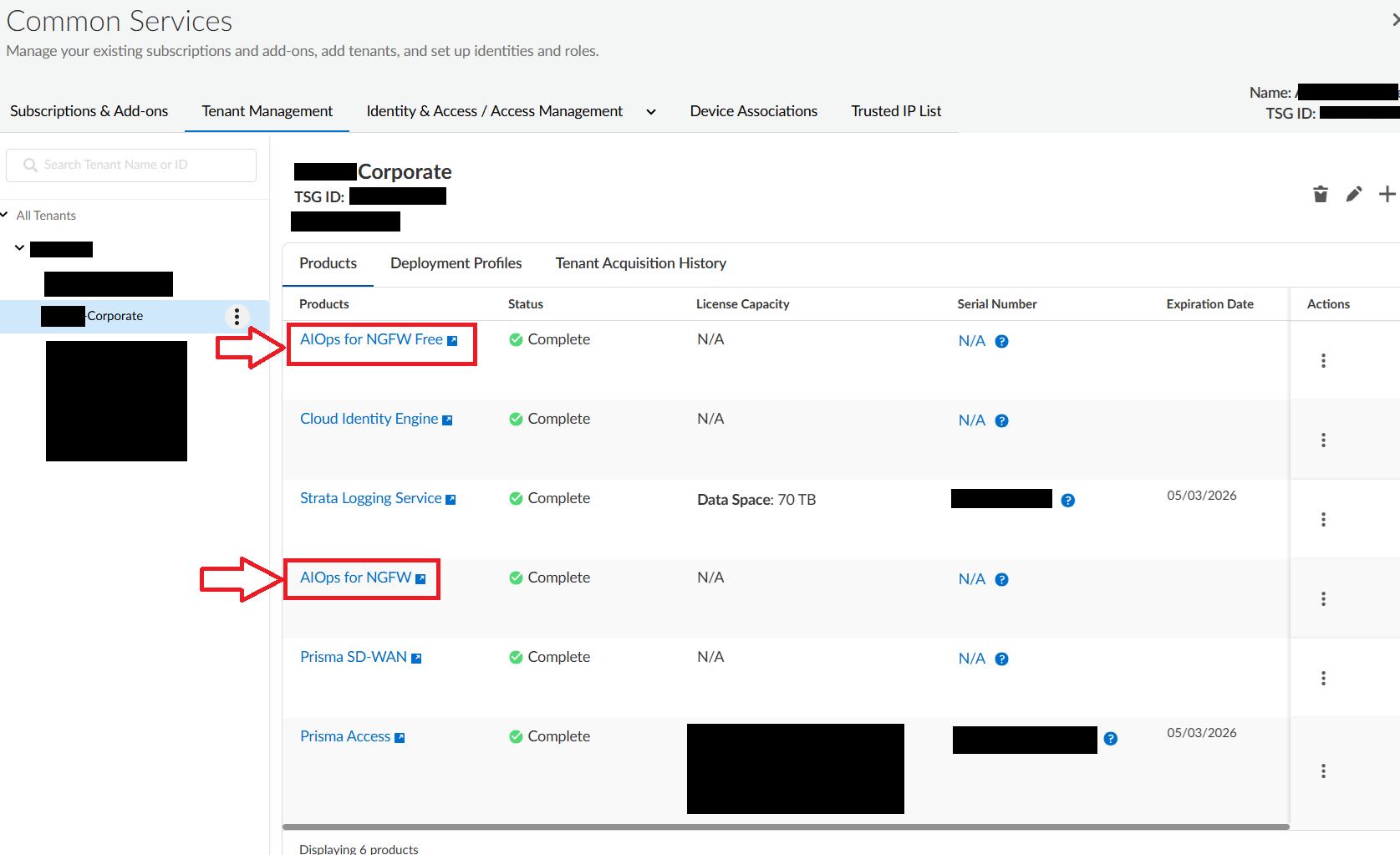Open the Corporate tenant kebab menu
This screenshot has width=1400, height=855.
(x=237, y=316)
